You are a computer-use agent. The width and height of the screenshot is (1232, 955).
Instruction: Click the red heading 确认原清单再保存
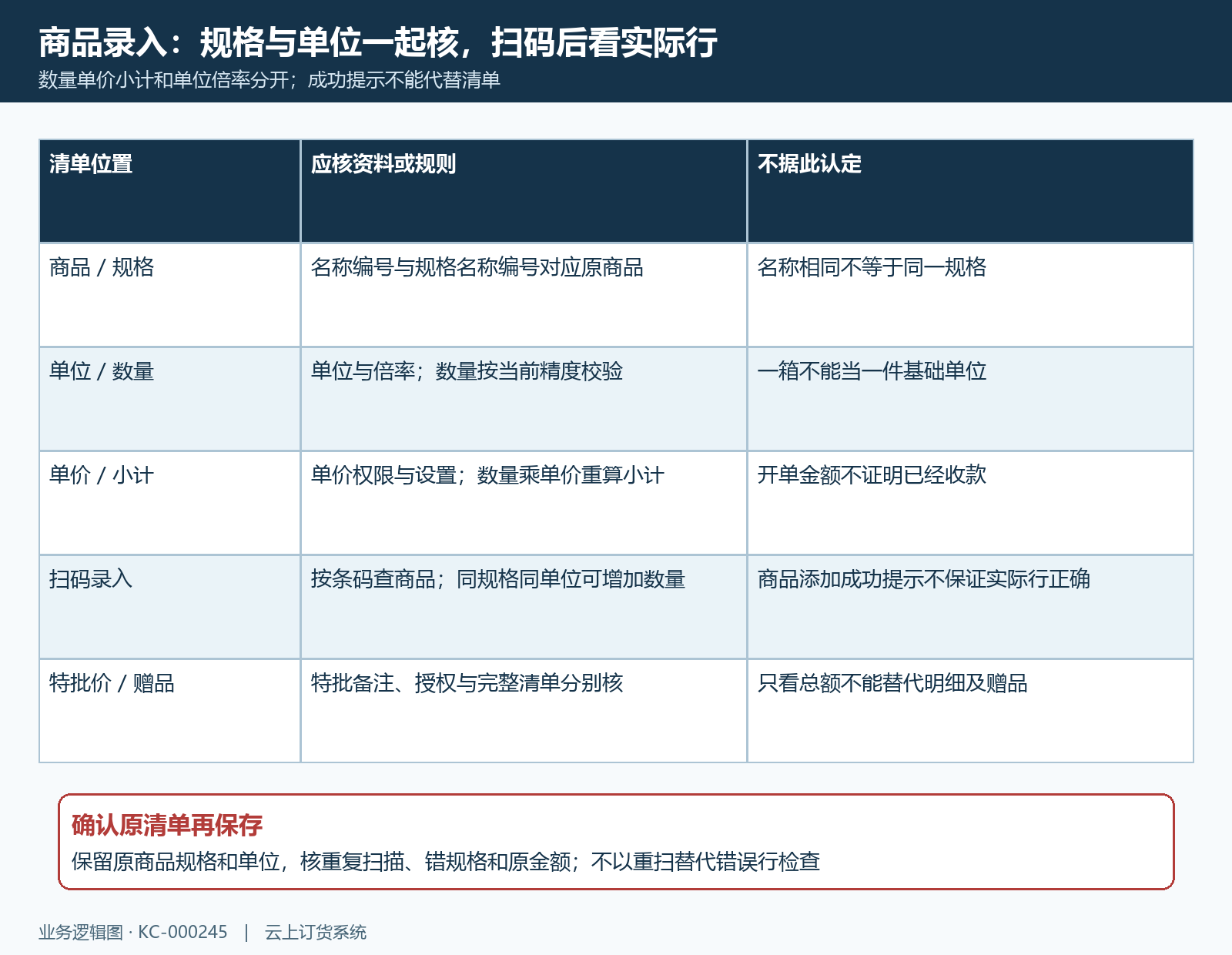pos(167,826)
